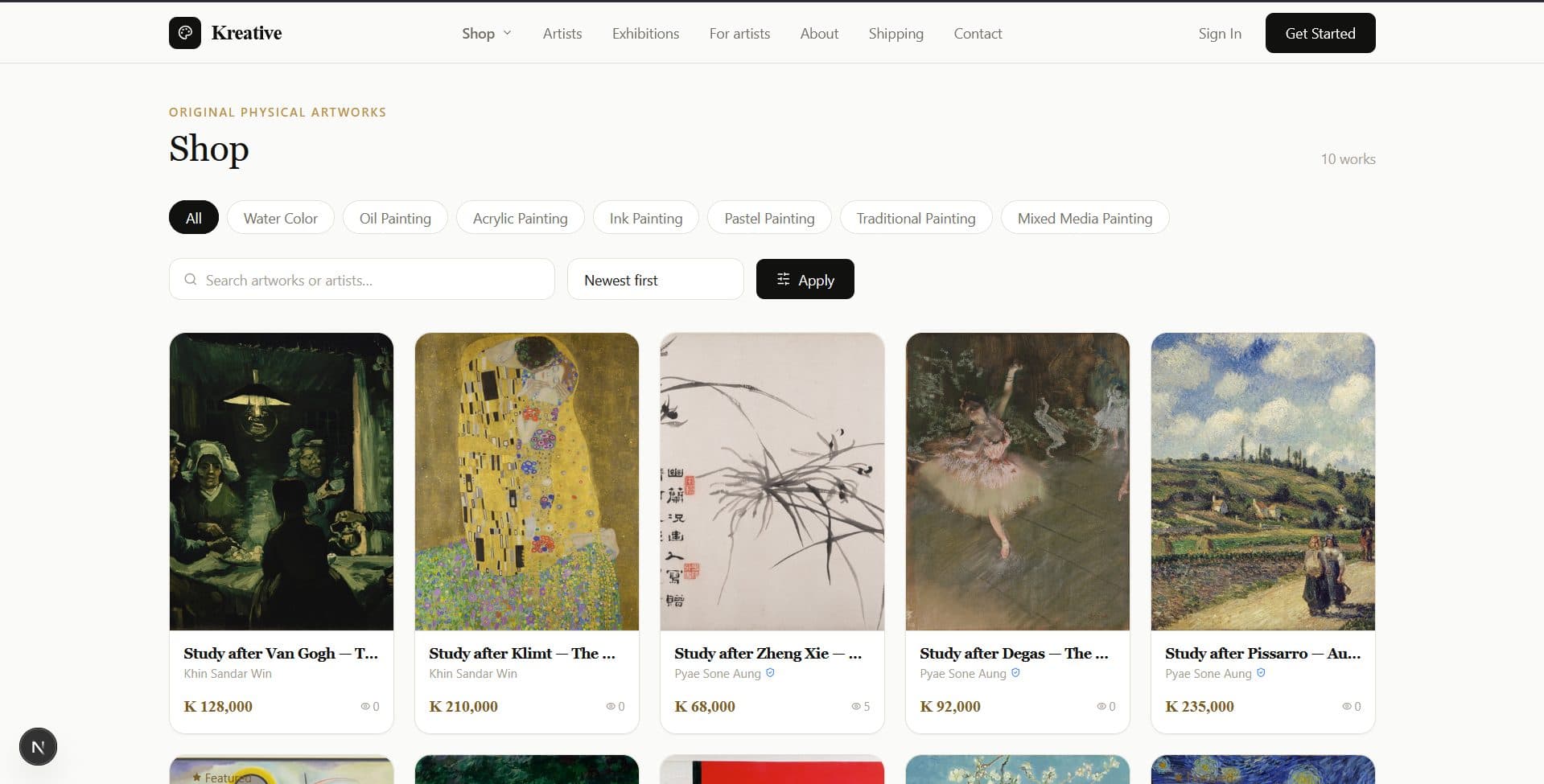Click verified badge on Zheng Xie card
This screenshot has height=784, width=1544.
(770, 673)
